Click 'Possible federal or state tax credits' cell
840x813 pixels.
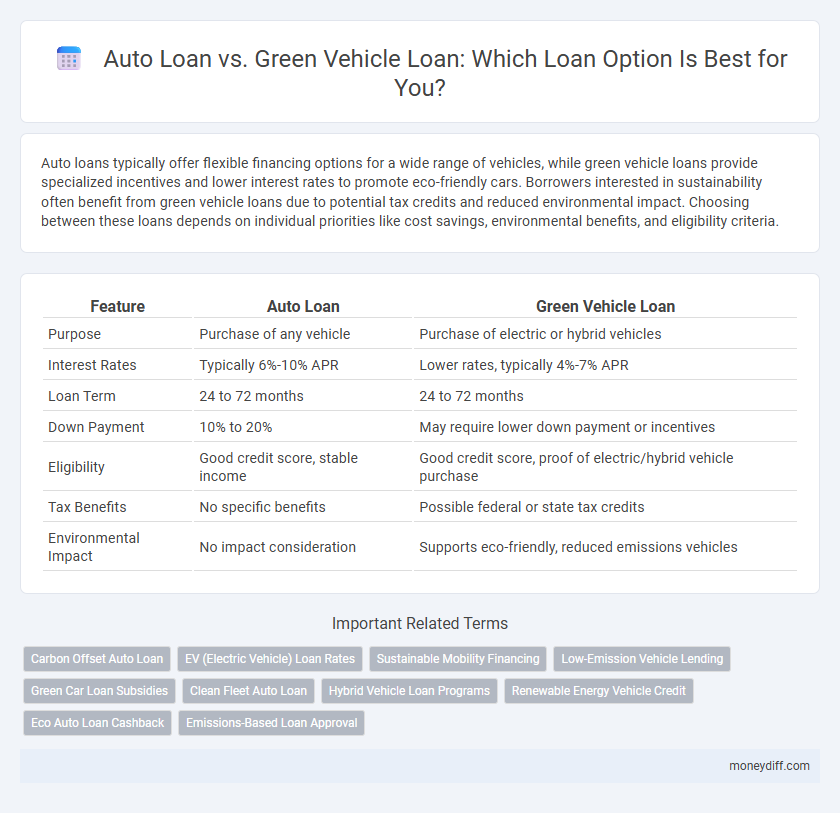pyautogui.click(x=605, y=507)
